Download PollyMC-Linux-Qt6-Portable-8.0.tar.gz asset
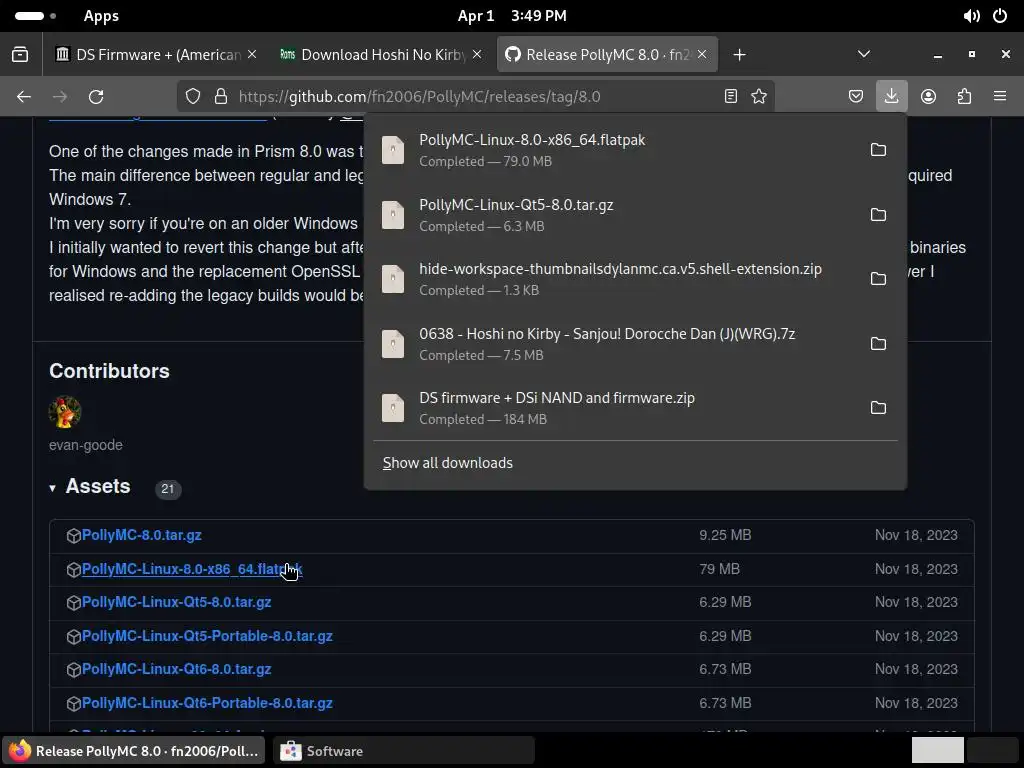The image size is (1024, 768). (x=207, y=703)
